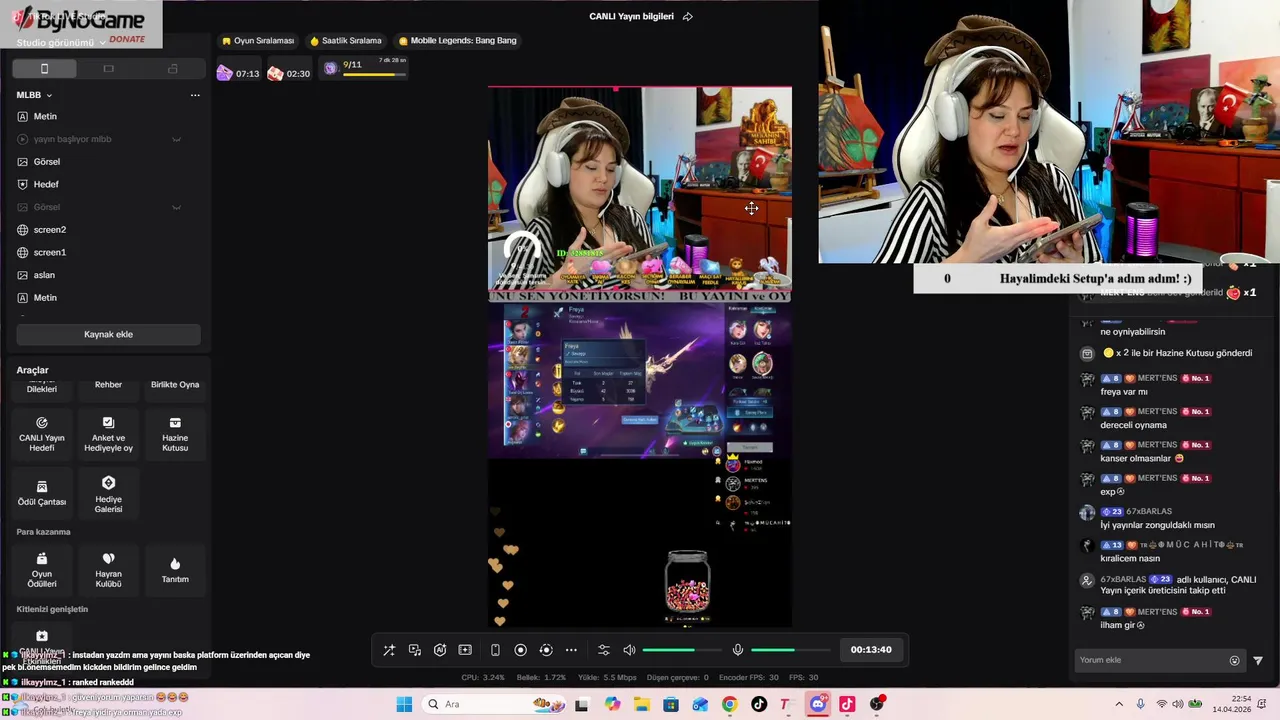Viewport: 1280px width, 720px height.
Task: Click the Kaynak ekle button
Action: tap(108, 334)
